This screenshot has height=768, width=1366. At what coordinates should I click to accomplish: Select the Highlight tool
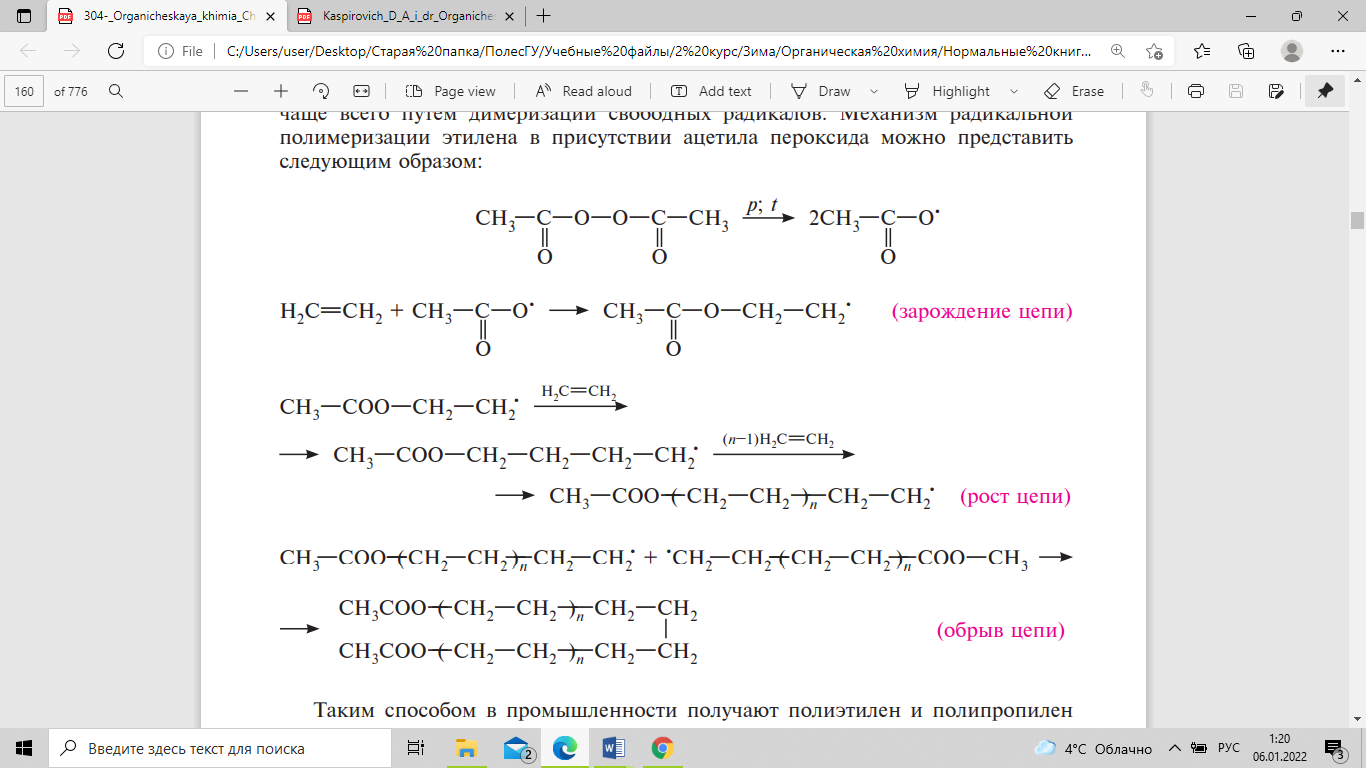coord(947,91)
